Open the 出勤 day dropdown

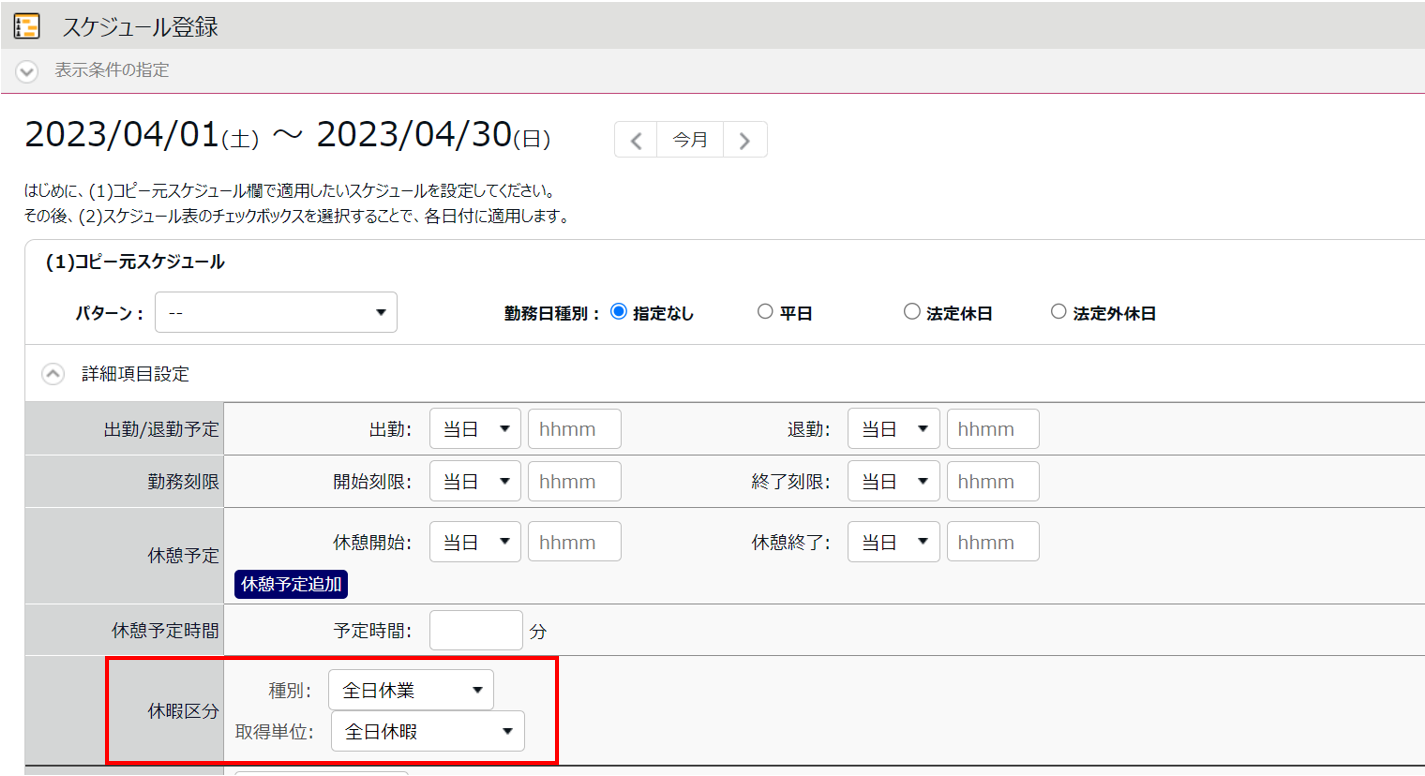tap(475, 429)
